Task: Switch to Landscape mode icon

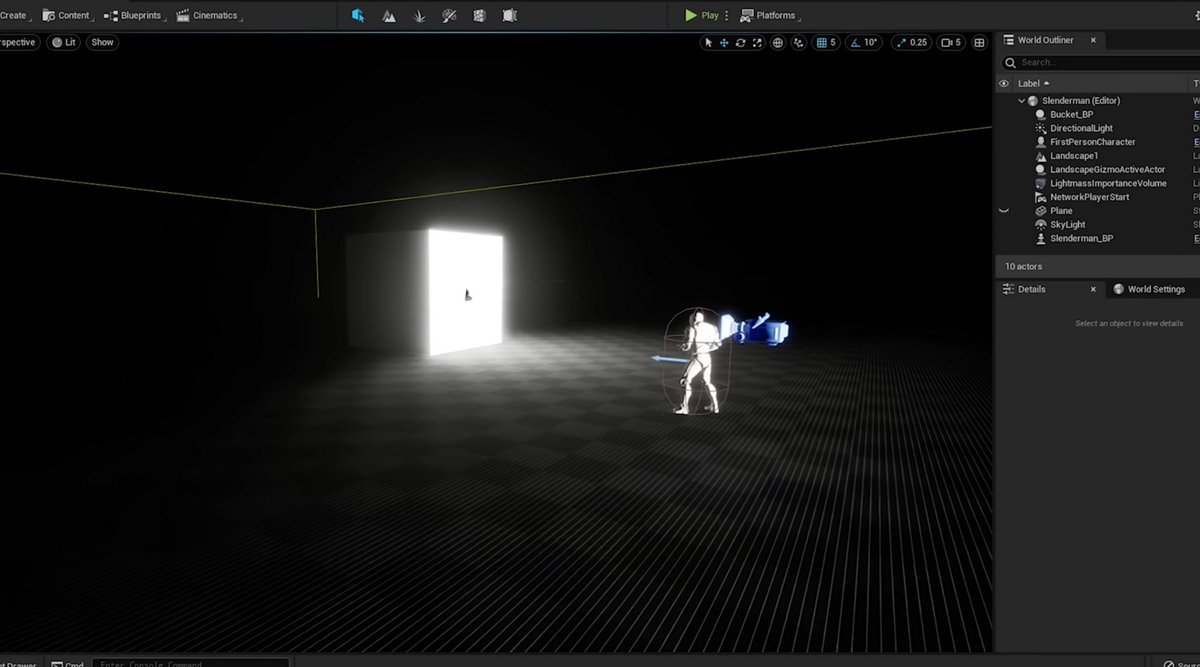Action: [388, 15]
